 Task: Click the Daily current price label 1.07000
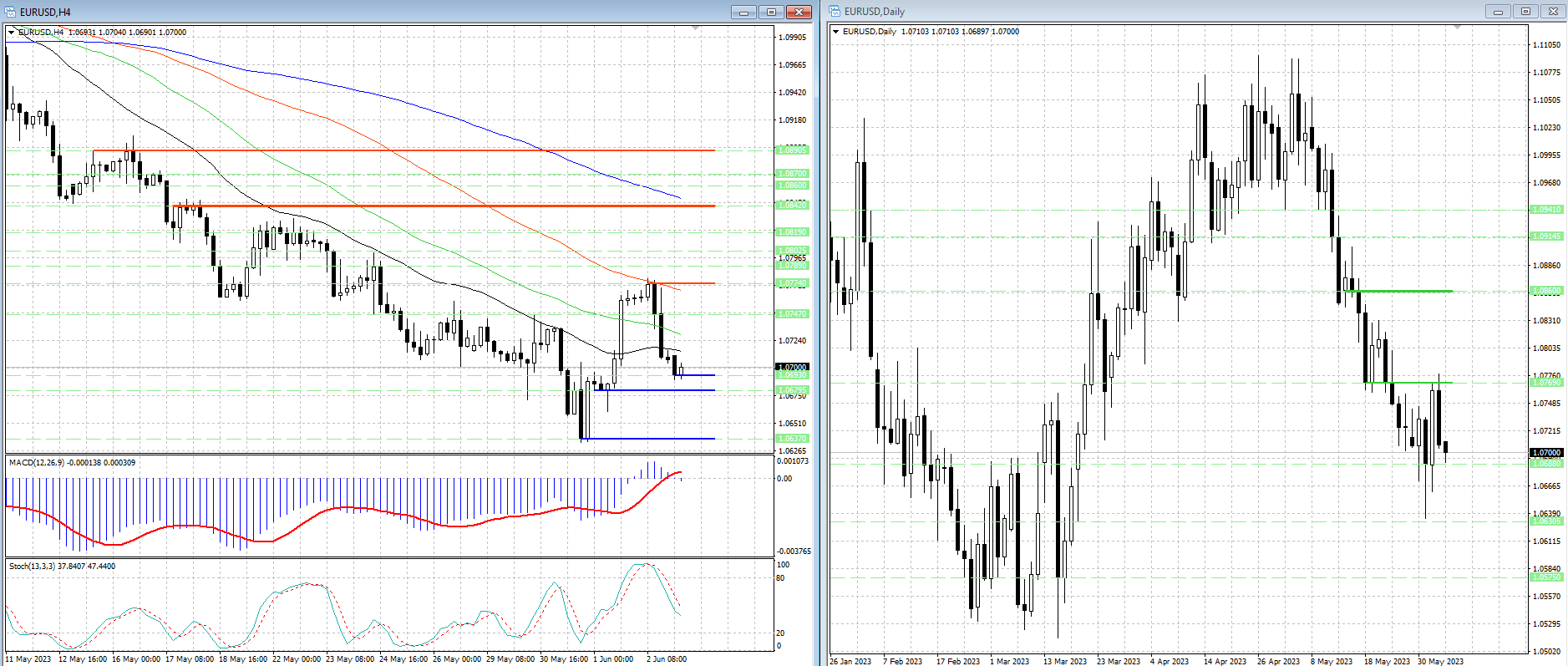click(x=1546, y=453)
